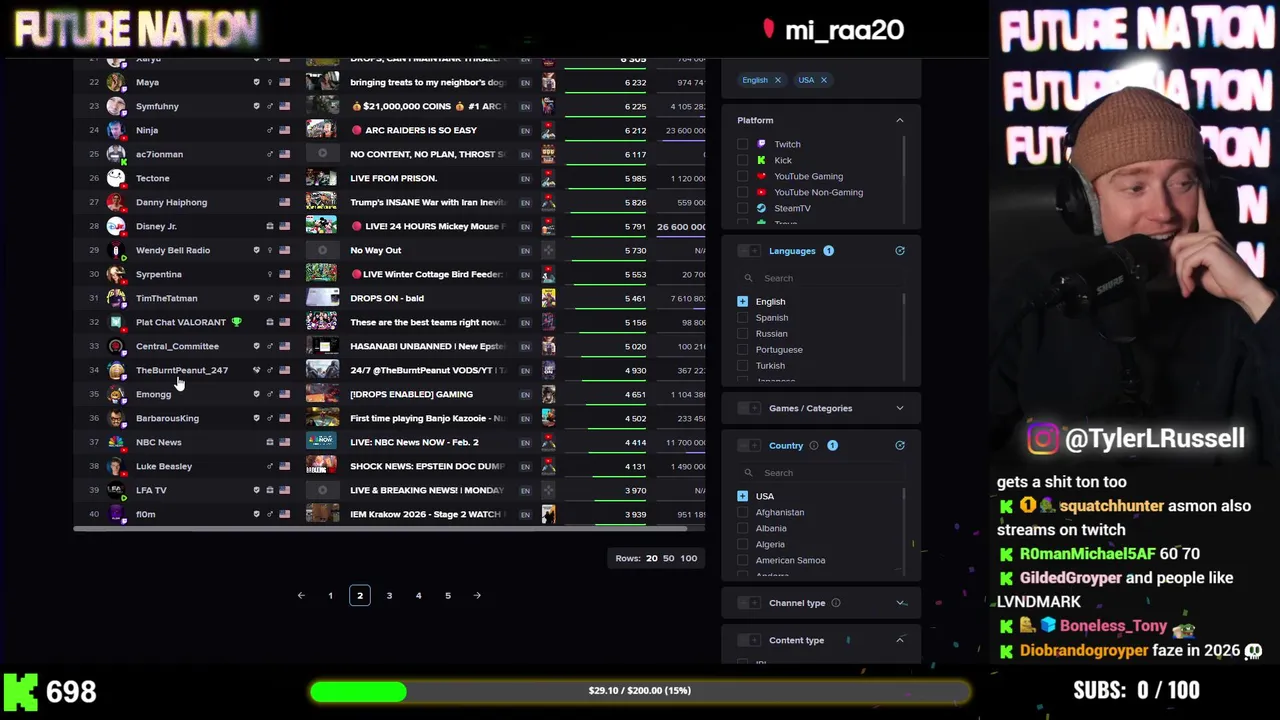Check the Kick platform checkbox

(x=742, y=160)
